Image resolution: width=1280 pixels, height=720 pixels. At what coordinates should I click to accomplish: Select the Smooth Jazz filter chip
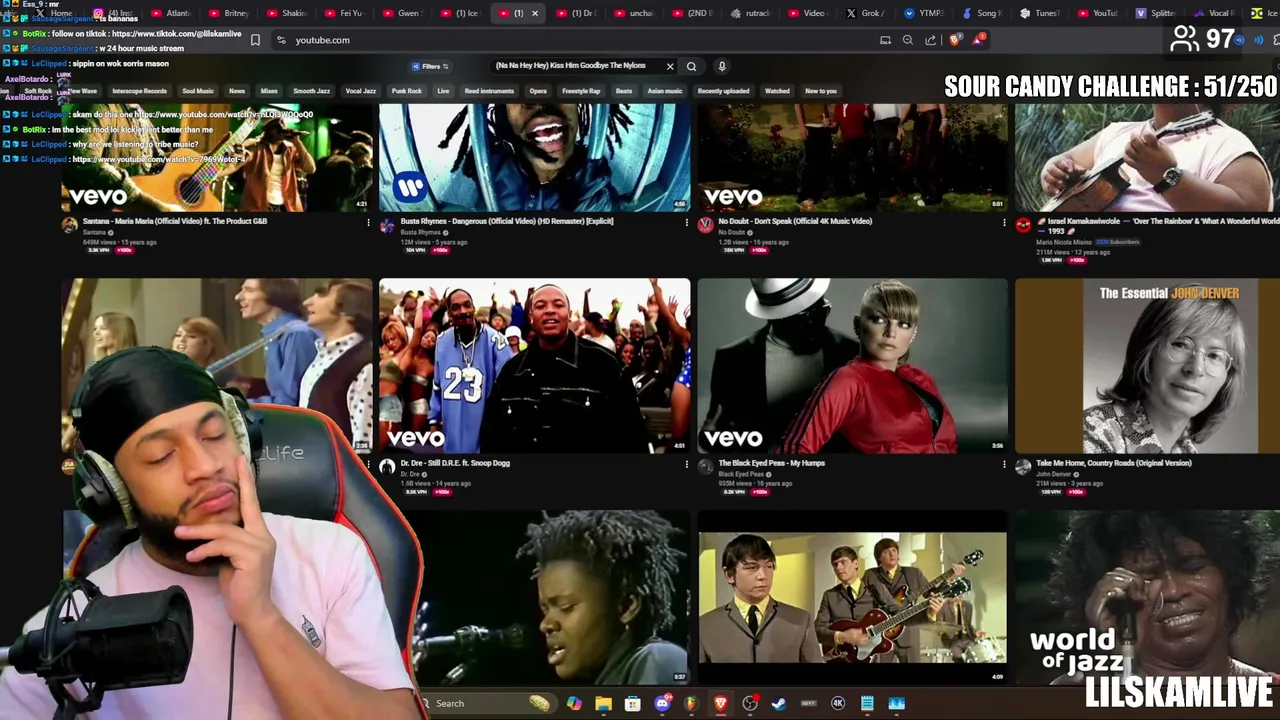311,91
